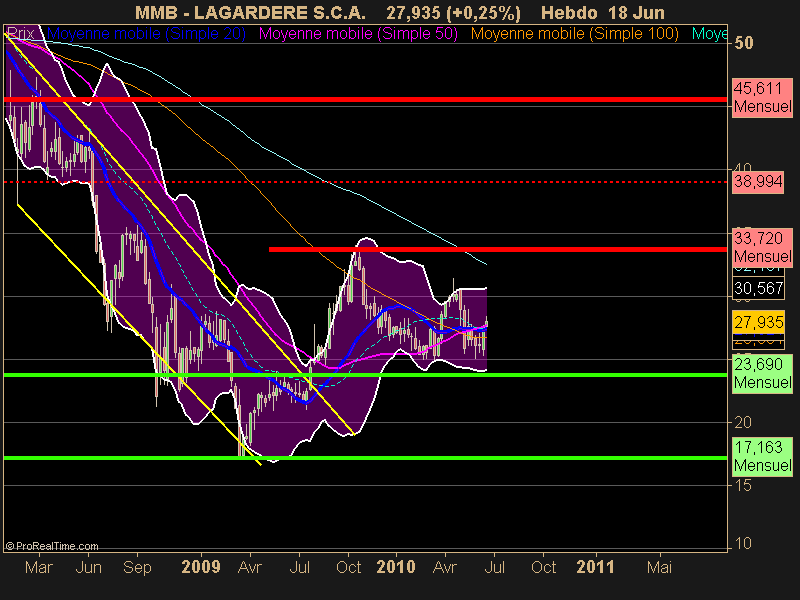800x600 pixels.
Task: Select the 30,567 price tag
Action: pos(758,288)
